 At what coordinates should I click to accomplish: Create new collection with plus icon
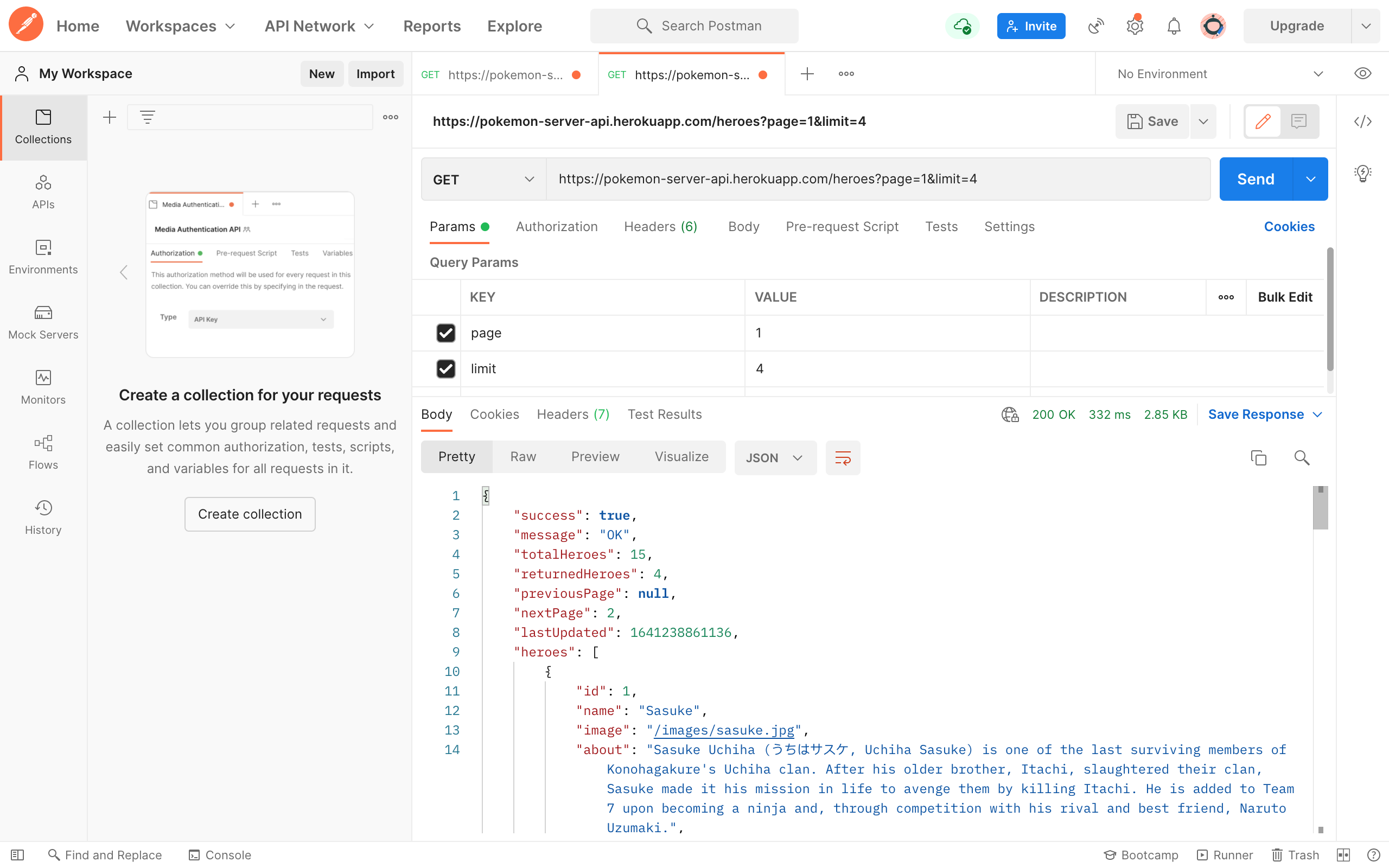click(x=110, y=117)
